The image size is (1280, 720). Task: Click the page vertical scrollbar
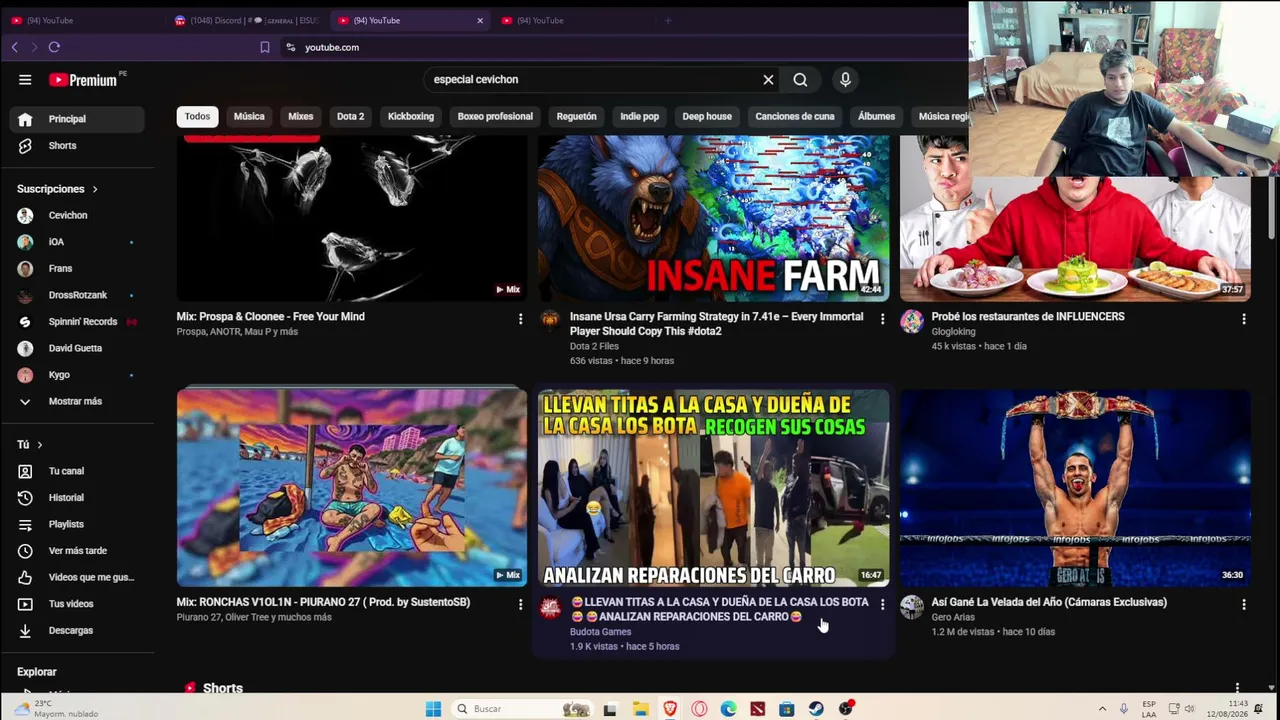coord(1272,207)
